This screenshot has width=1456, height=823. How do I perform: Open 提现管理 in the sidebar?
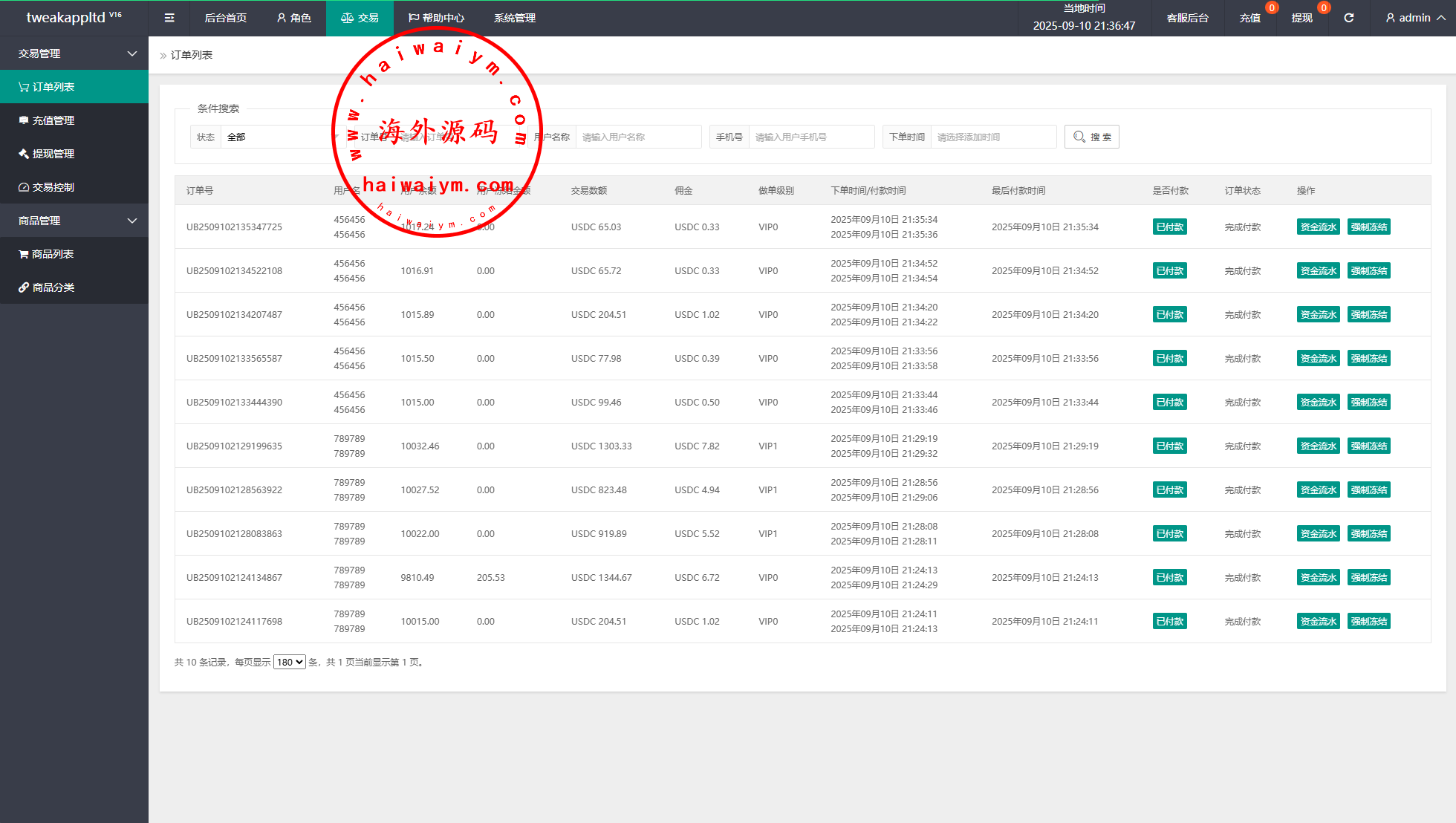[x=53, y=154]
